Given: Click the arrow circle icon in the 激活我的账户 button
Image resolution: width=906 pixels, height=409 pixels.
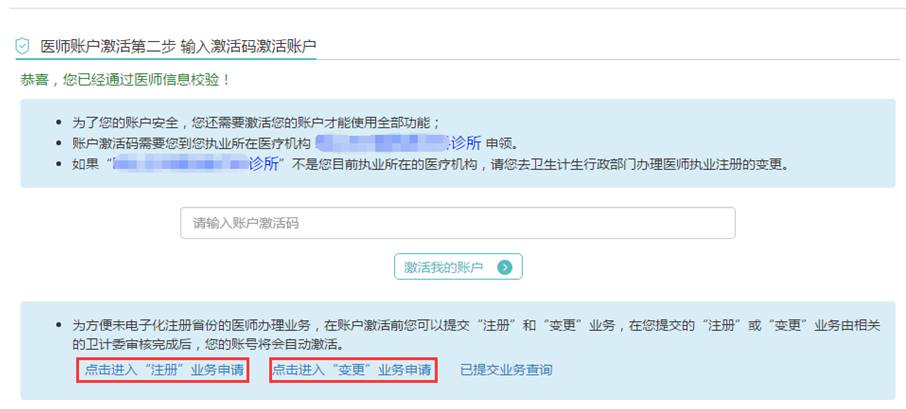Looking at the screenshot, I should coord(505,267).
